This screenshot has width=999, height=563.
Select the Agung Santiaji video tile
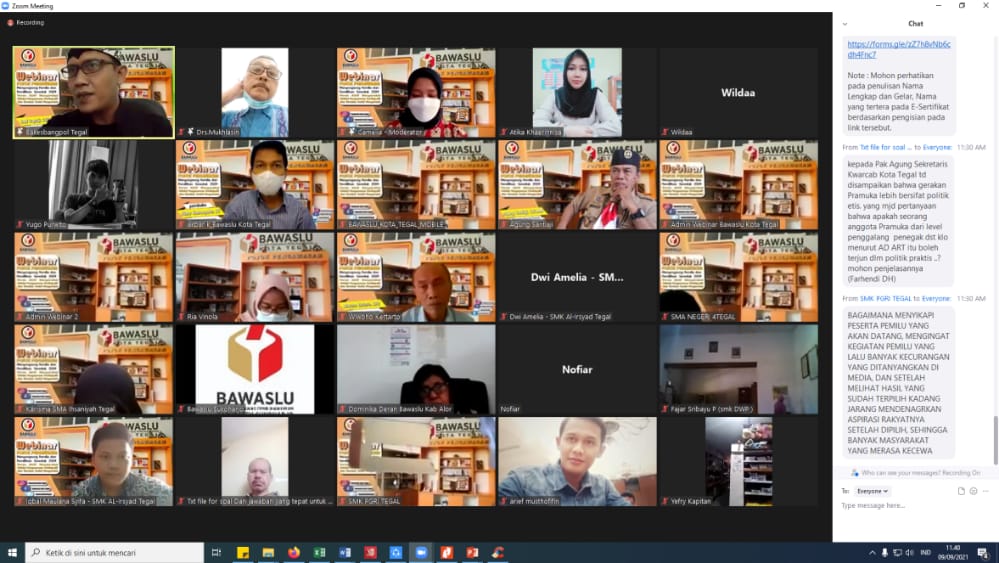click(577, 184)
